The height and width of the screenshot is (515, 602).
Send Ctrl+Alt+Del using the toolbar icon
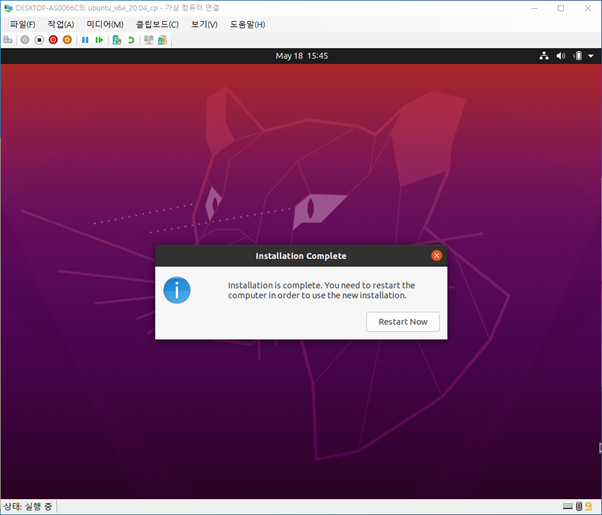coord(8,40)
